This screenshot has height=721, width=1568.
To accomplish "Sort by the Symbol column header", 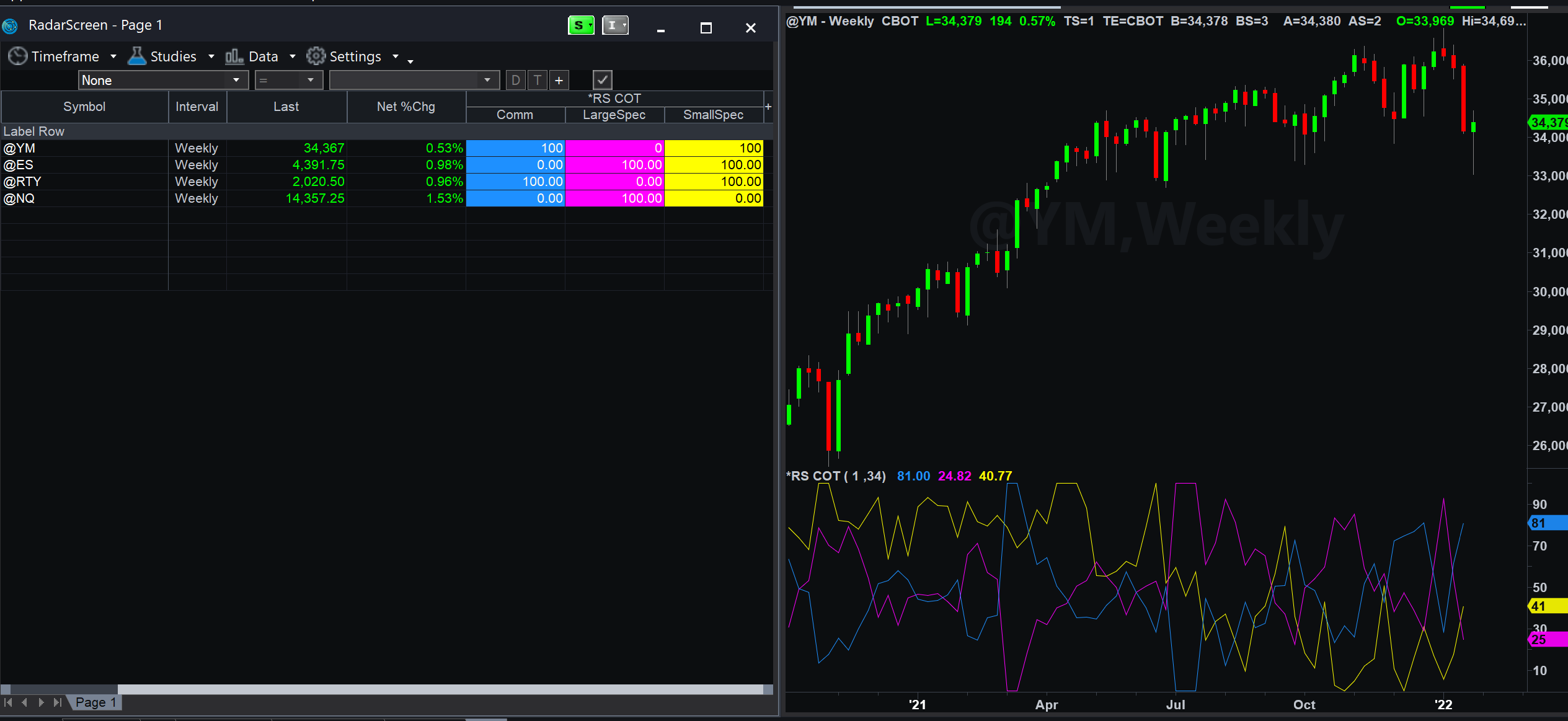I will click(84, 107).
